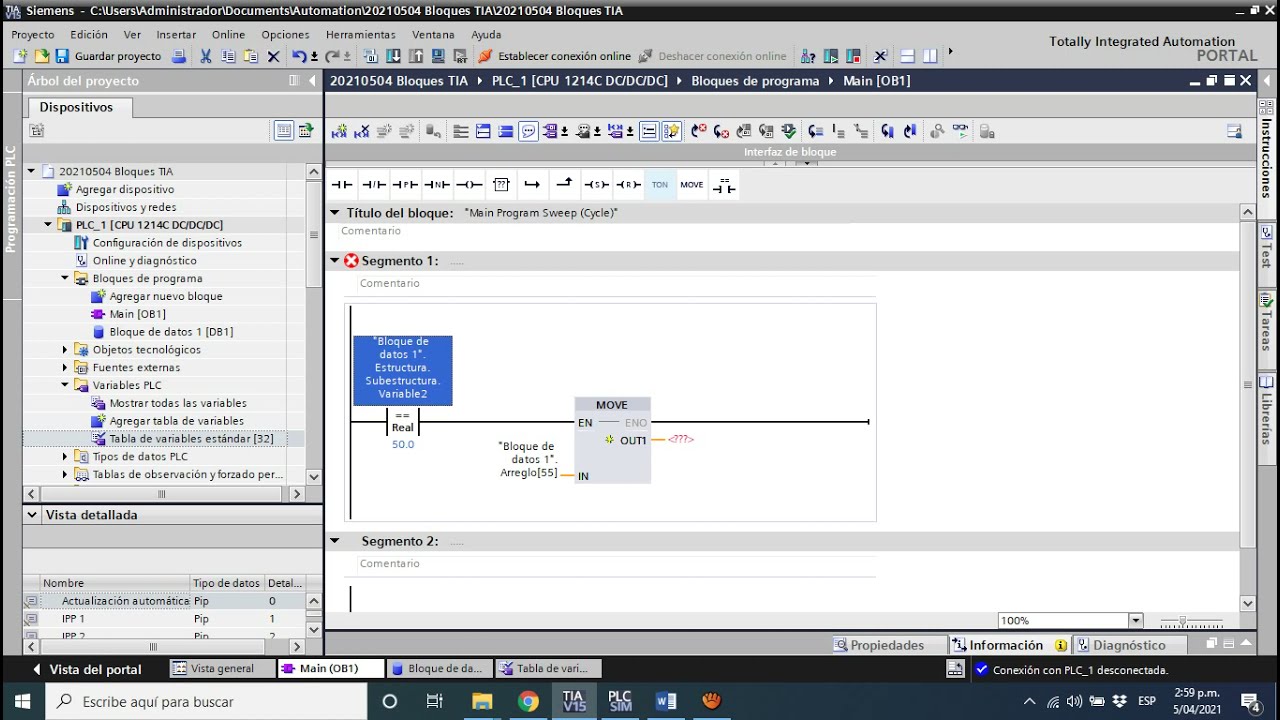
Task: Expand the Fuentes externas folder
Action: 65,368
